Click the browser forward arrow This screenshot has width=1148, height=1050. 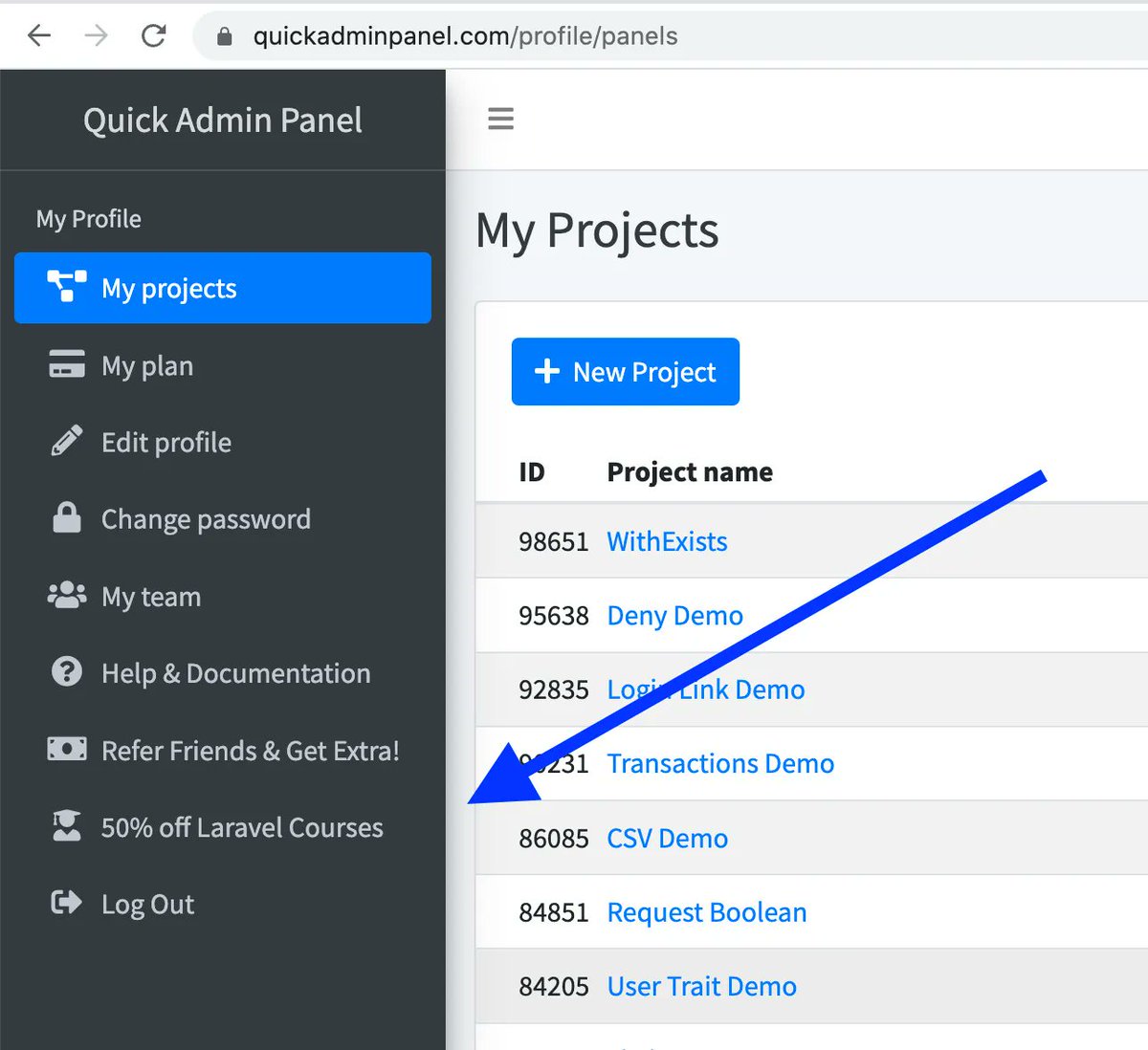click(96, 36)
